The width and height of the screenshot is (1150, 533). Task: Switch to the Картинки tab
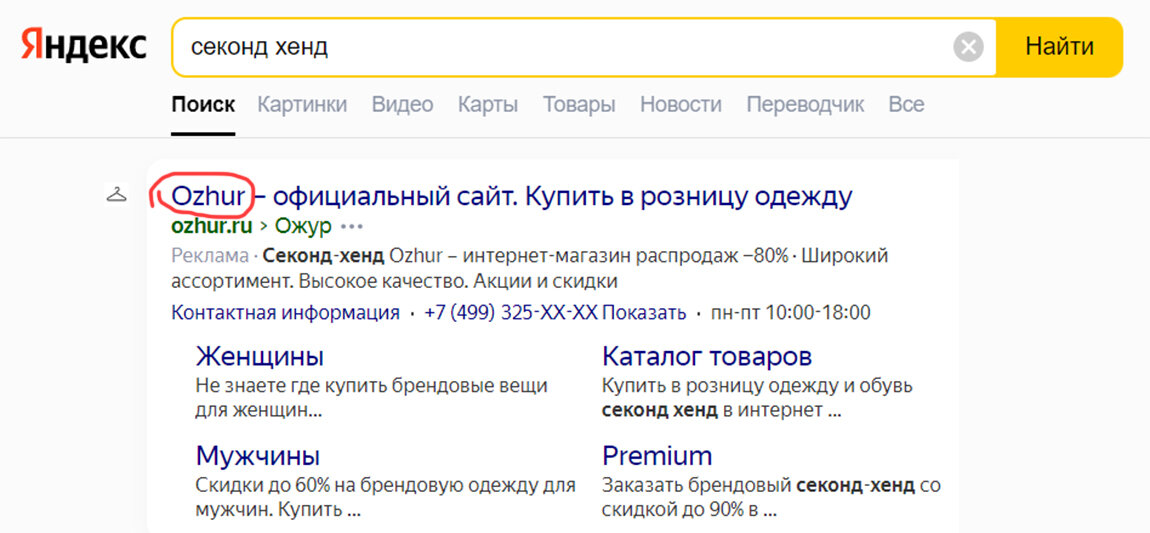(x=302, y=105)
